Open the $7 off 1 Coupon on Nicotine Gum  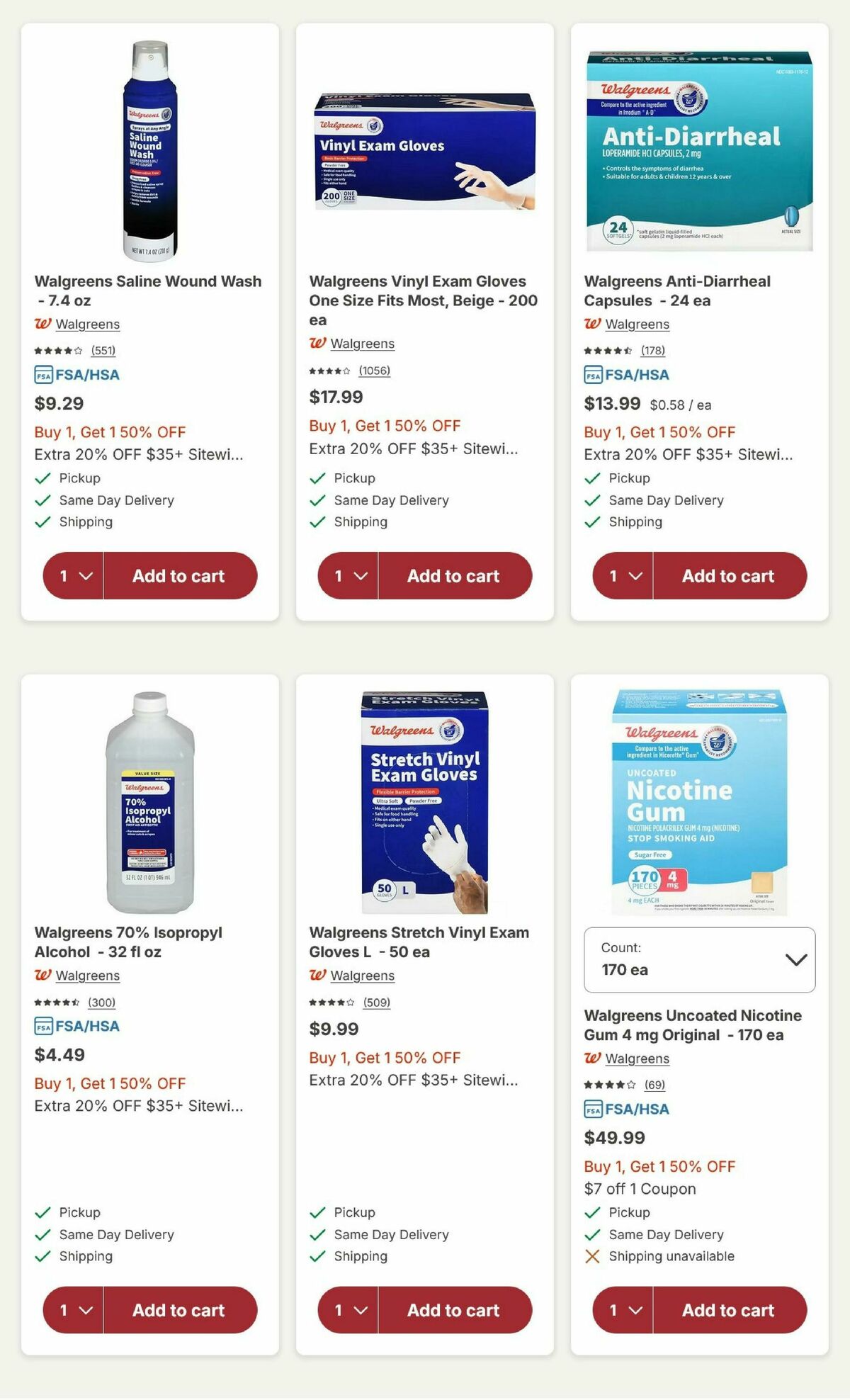[x=640, y=1189]
